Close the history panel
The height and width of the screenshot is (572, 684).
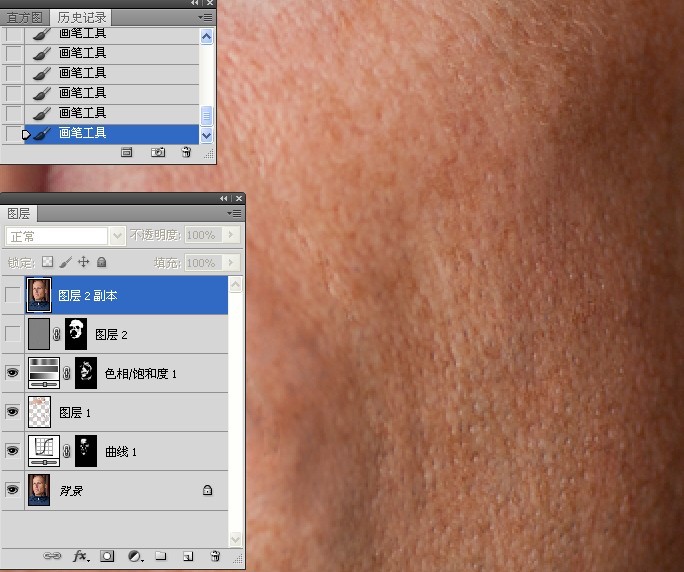pyautogui.click(x=210, y=3)
